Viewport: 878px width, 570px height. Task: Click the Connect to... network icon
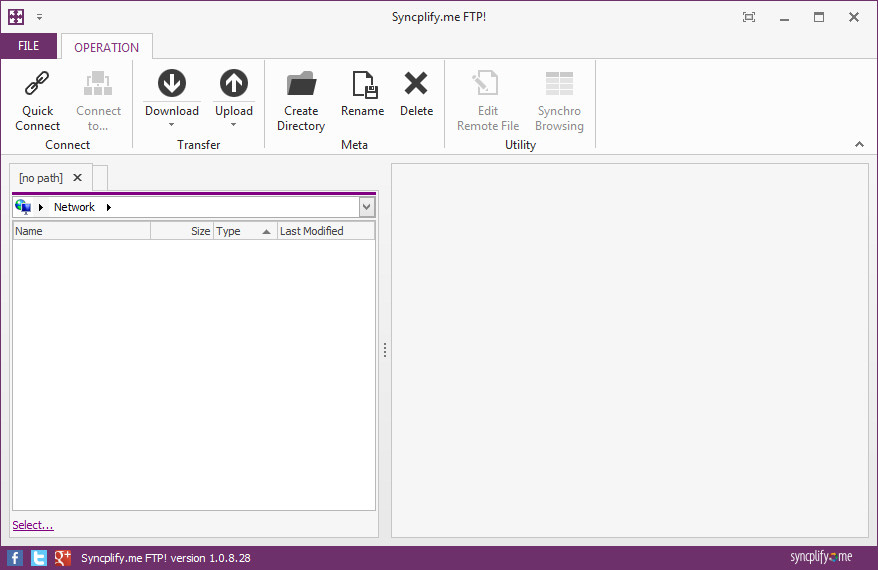pos(98,83)
